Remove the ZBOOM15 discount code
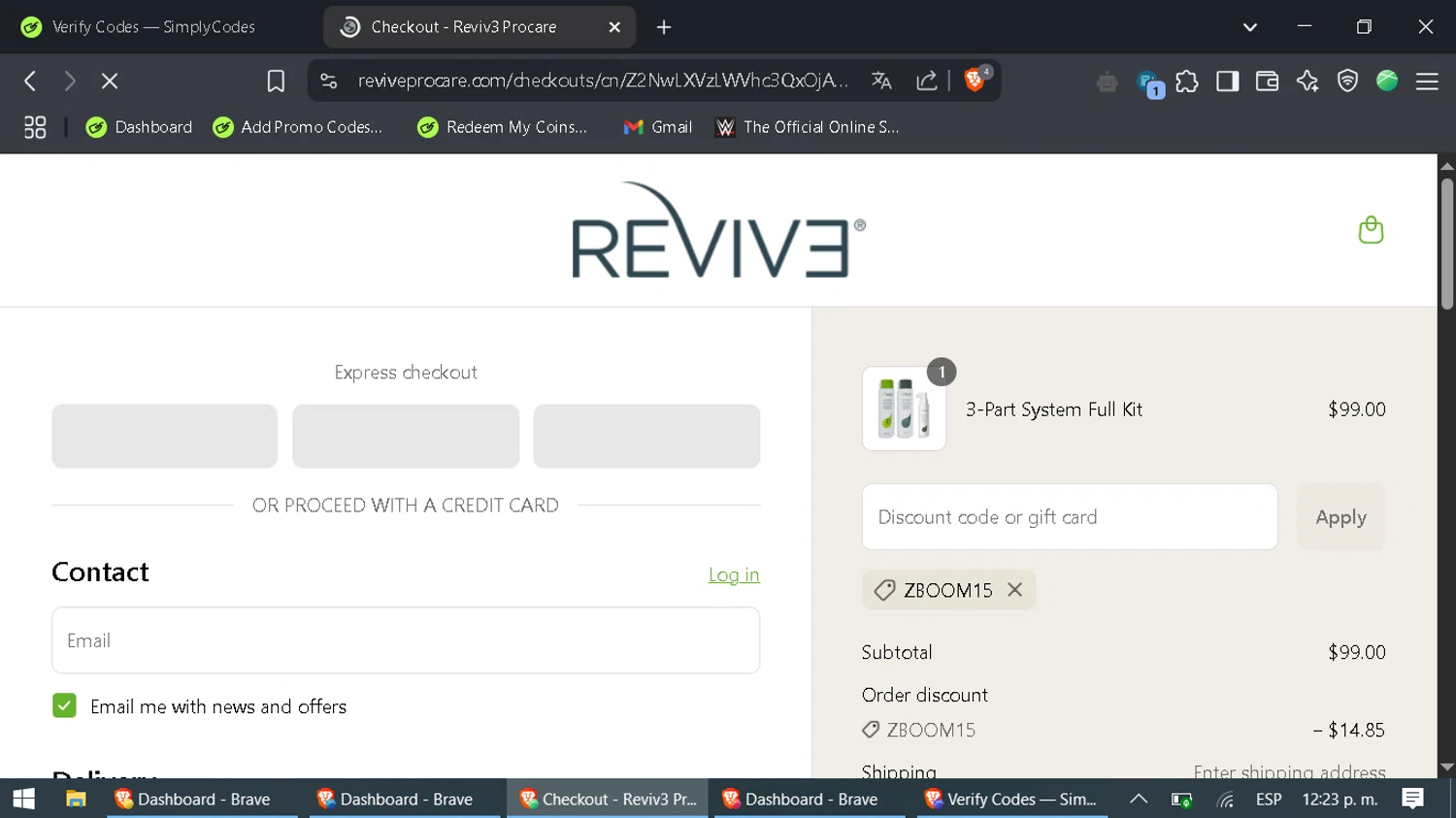Viewport: 1456px width, 818px height. (x=1014, y=590)
